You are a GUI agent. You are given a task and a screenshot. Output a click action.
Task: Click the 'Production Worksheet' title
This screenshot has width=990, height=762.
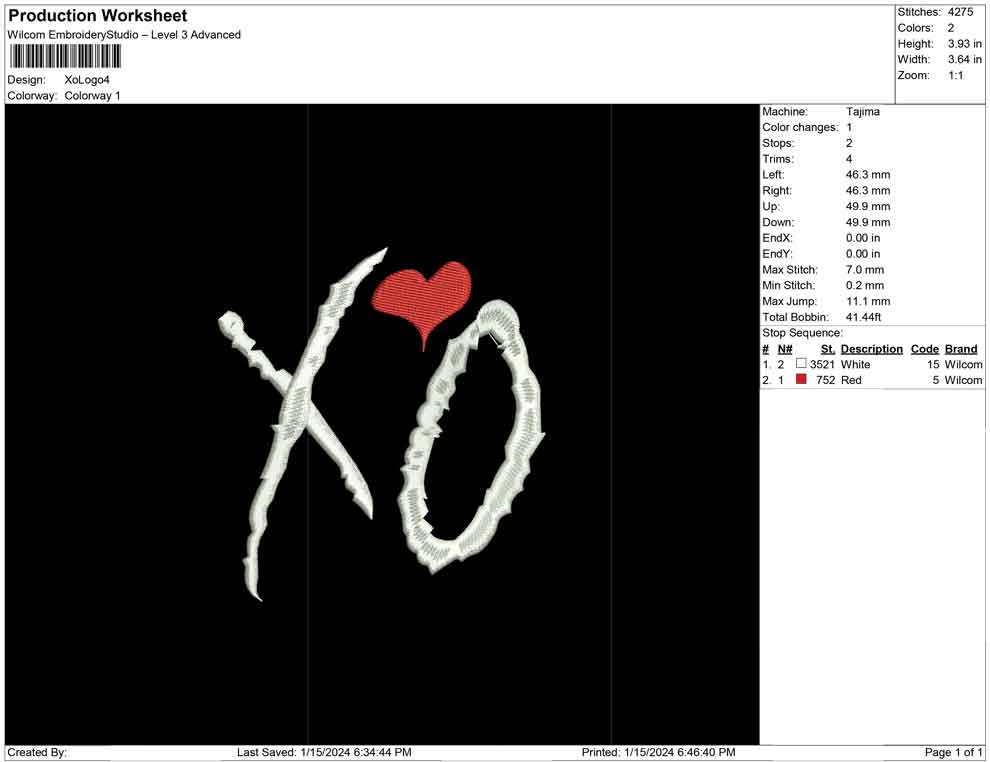pos(98,16)
